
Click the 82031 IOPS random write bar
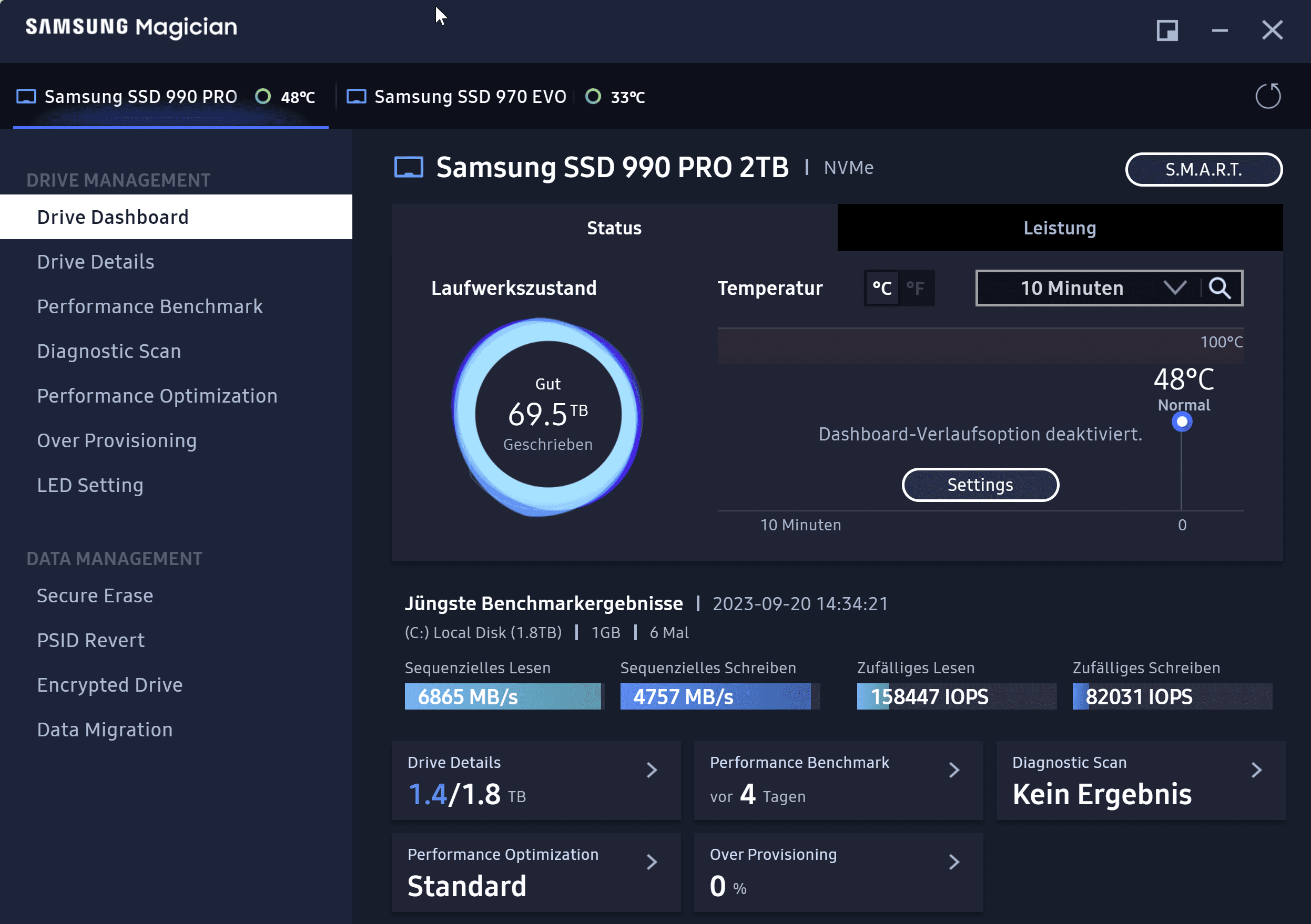click(1172, 696)
